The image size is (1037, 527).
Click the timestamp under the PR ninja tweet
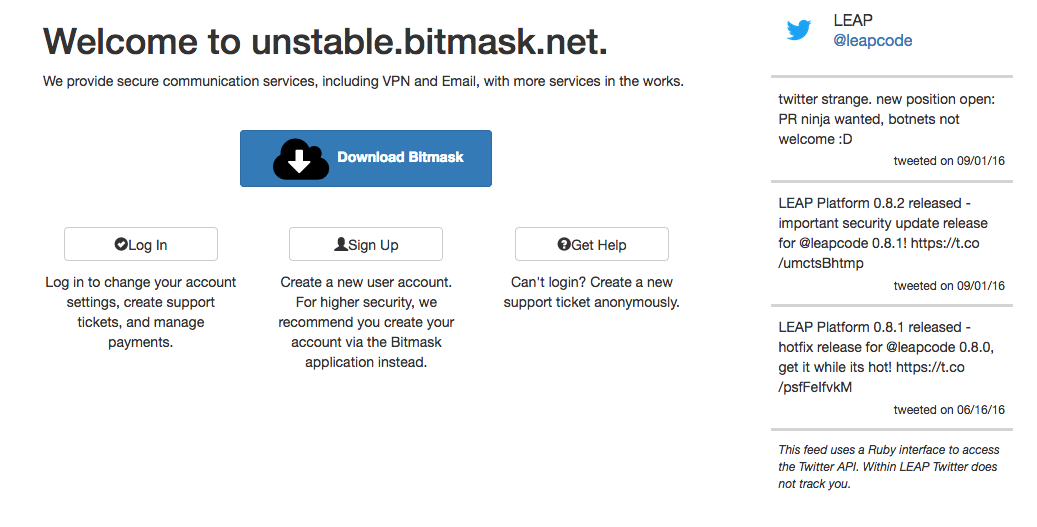[x=949, y=161]
